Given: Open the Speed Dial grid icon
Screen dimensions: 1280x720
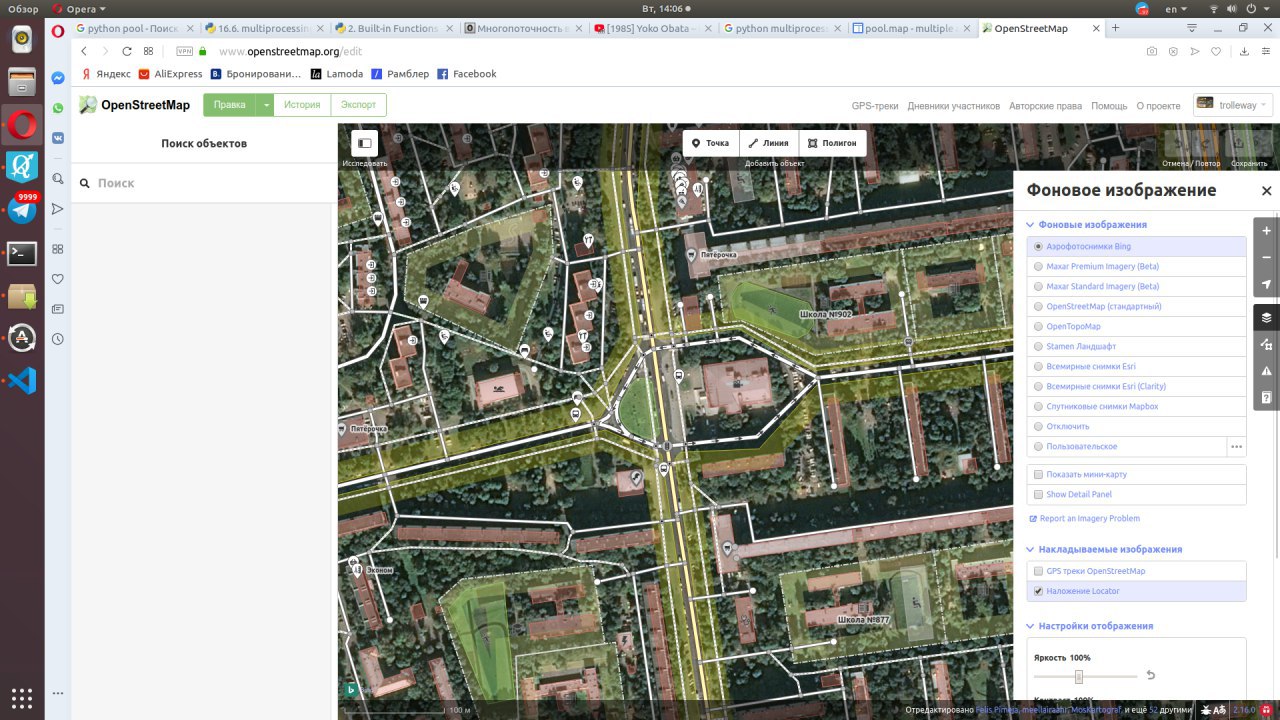Looking at the screenshot, I should [x=149, y=51].
